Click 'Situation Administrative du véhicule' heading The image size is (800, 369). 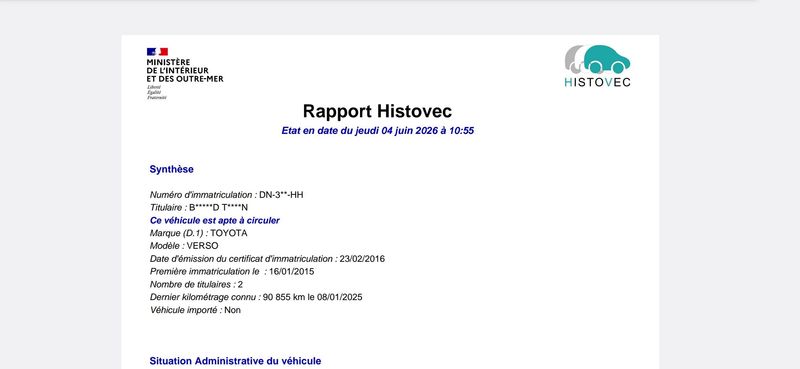235,361
